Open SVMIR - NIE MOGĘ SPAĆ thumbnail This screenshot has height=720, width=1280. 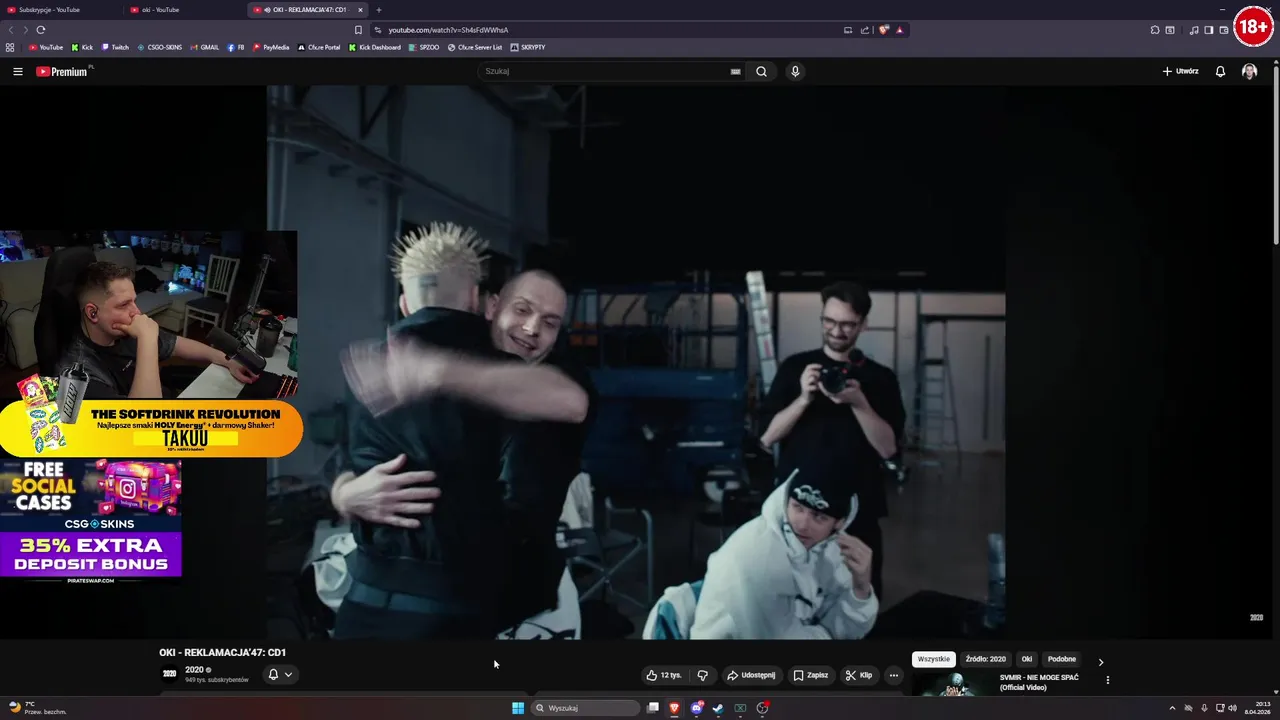point(952,684)
